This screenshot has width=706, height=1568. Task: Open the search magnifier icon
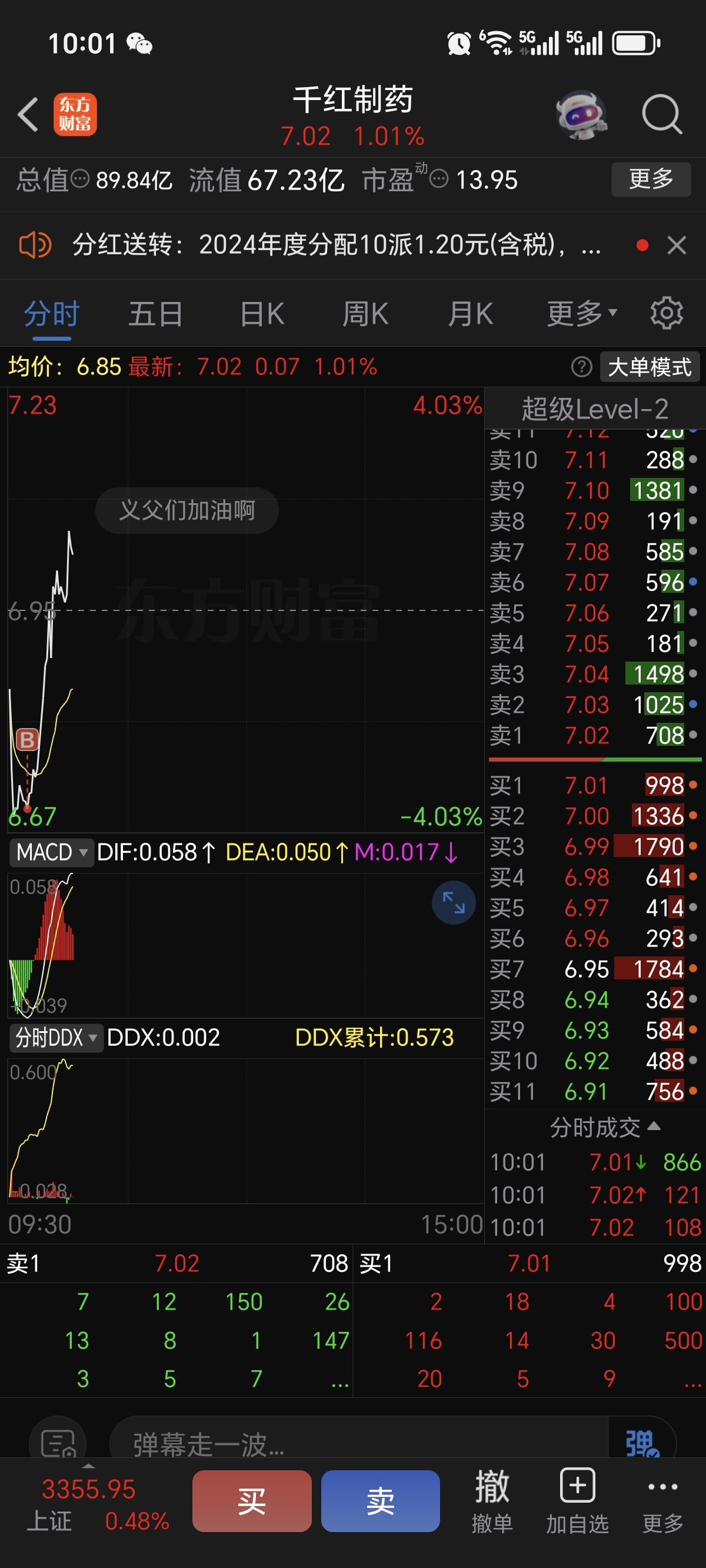[x=661, y=114]
